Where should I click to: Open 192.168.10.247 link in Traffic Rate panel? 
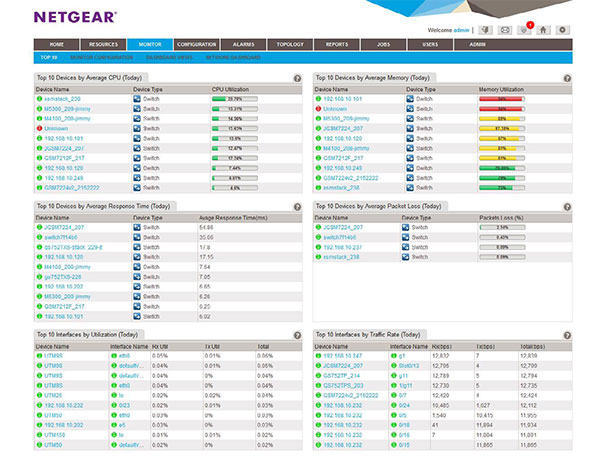[x=342, y=356]
